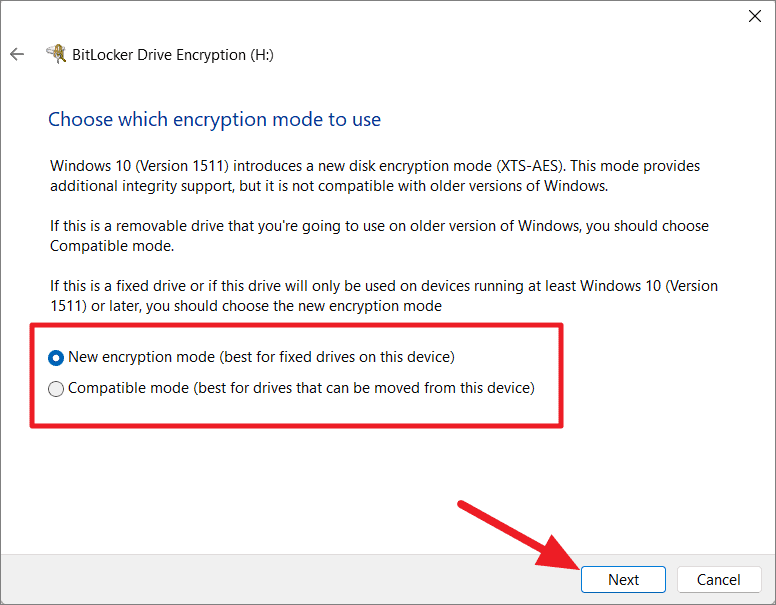
Task: Go back using the left arrow icon
Action: click(17, 54)
